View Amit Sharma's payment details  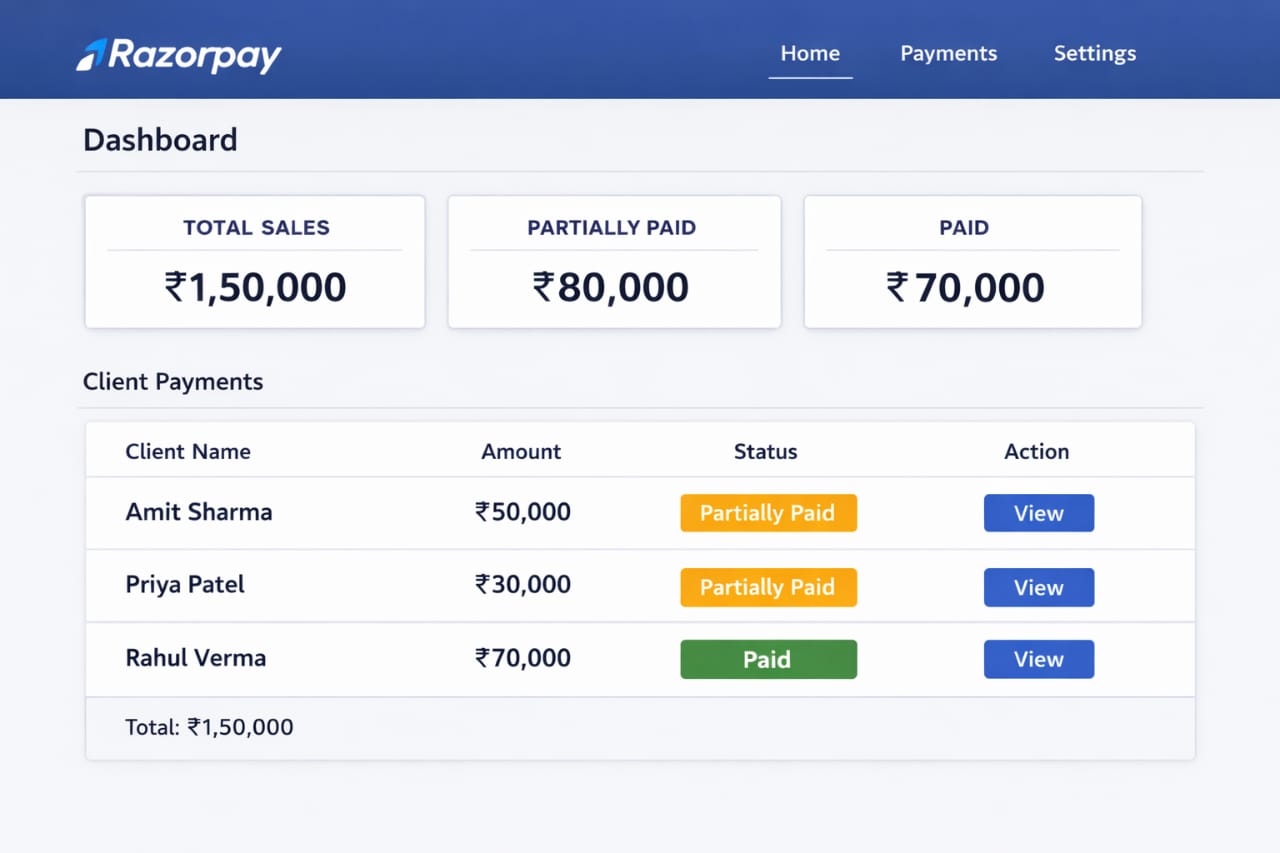(1038, 513)
